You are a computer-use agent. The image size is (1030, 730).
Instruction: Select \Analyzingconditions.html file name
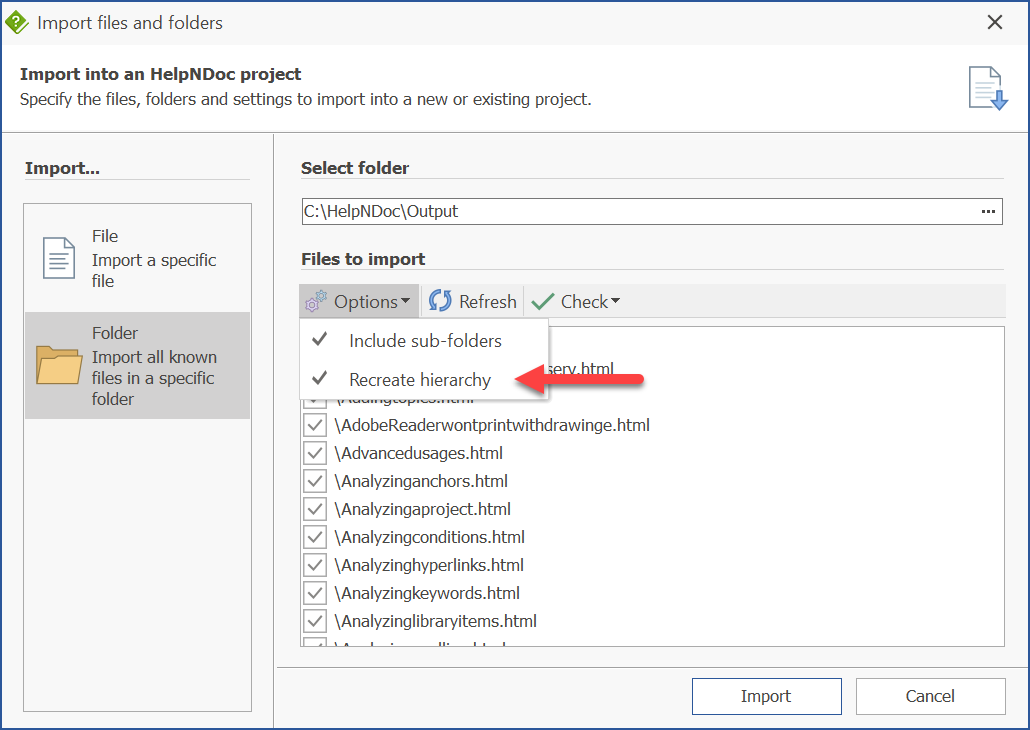(x=430, y=537)
